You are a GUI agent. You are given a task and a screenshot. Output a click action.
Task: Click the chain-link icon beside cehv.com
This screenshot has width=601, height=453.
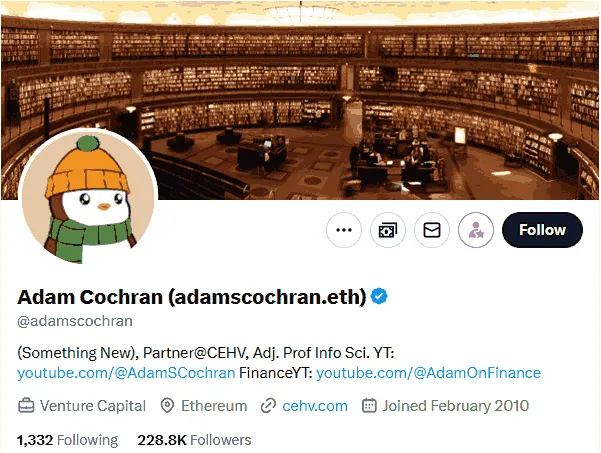tap(268, 405)
